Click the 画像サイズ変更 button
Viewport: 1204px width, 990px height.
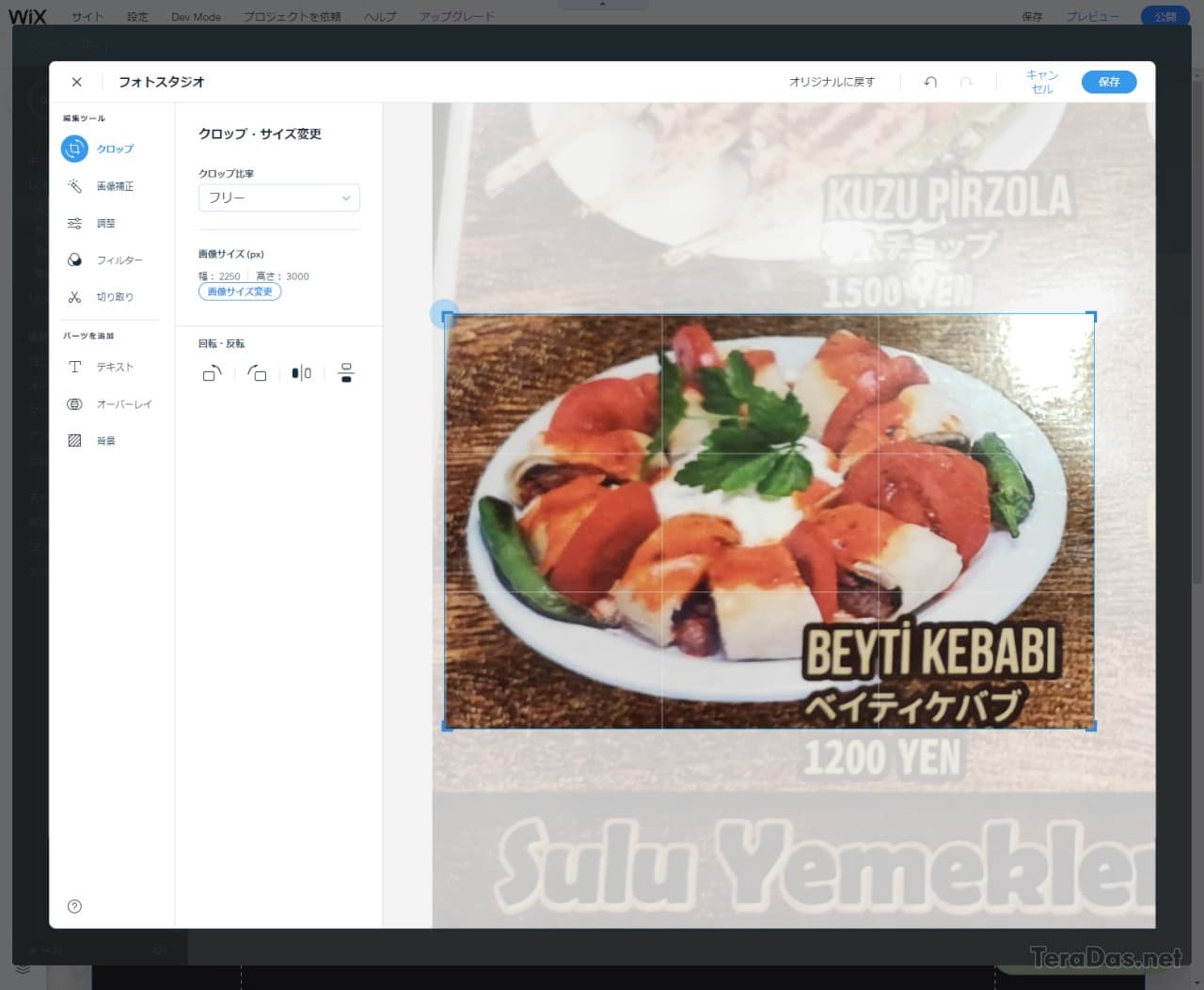pos(240,291)
